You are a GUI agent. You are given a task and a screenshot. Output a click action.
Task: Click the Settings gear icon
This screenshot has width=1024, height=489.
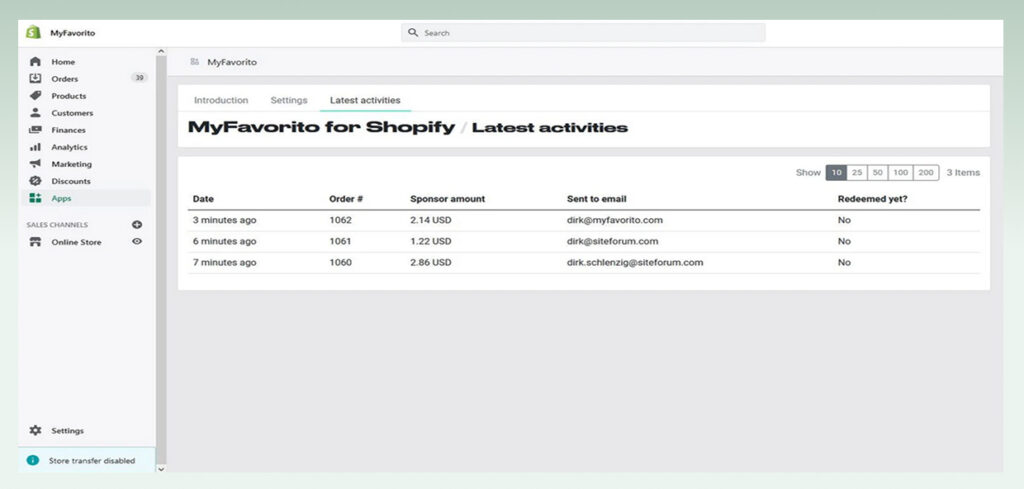(x=35, y=431)
